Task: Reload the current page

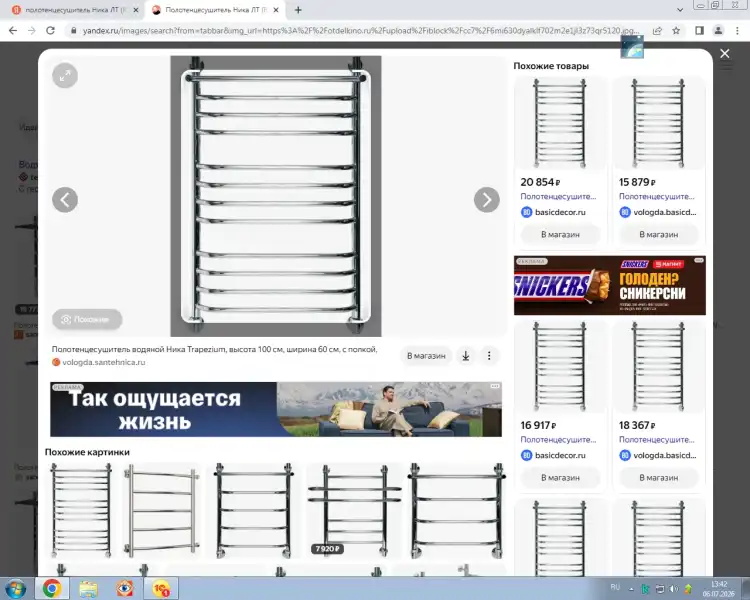Action: pos(50,31)
